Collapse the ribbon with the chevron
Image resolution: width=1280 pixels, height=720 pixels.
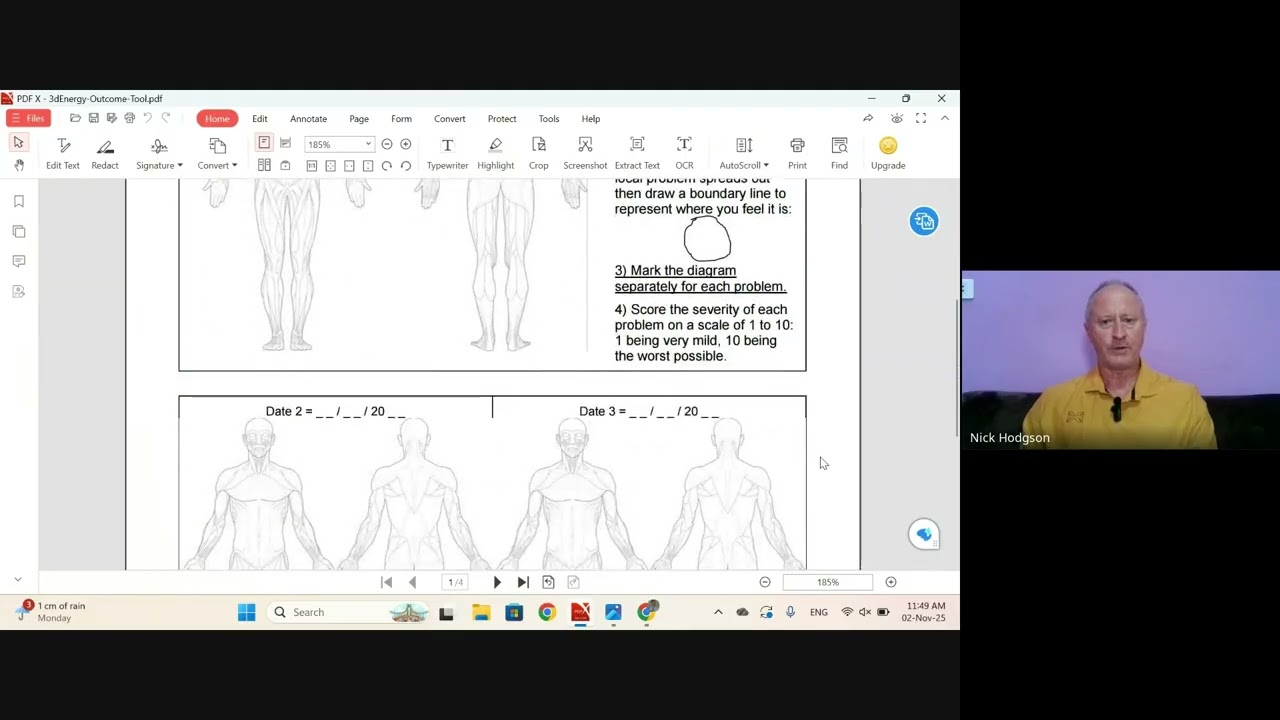[945, 119]
